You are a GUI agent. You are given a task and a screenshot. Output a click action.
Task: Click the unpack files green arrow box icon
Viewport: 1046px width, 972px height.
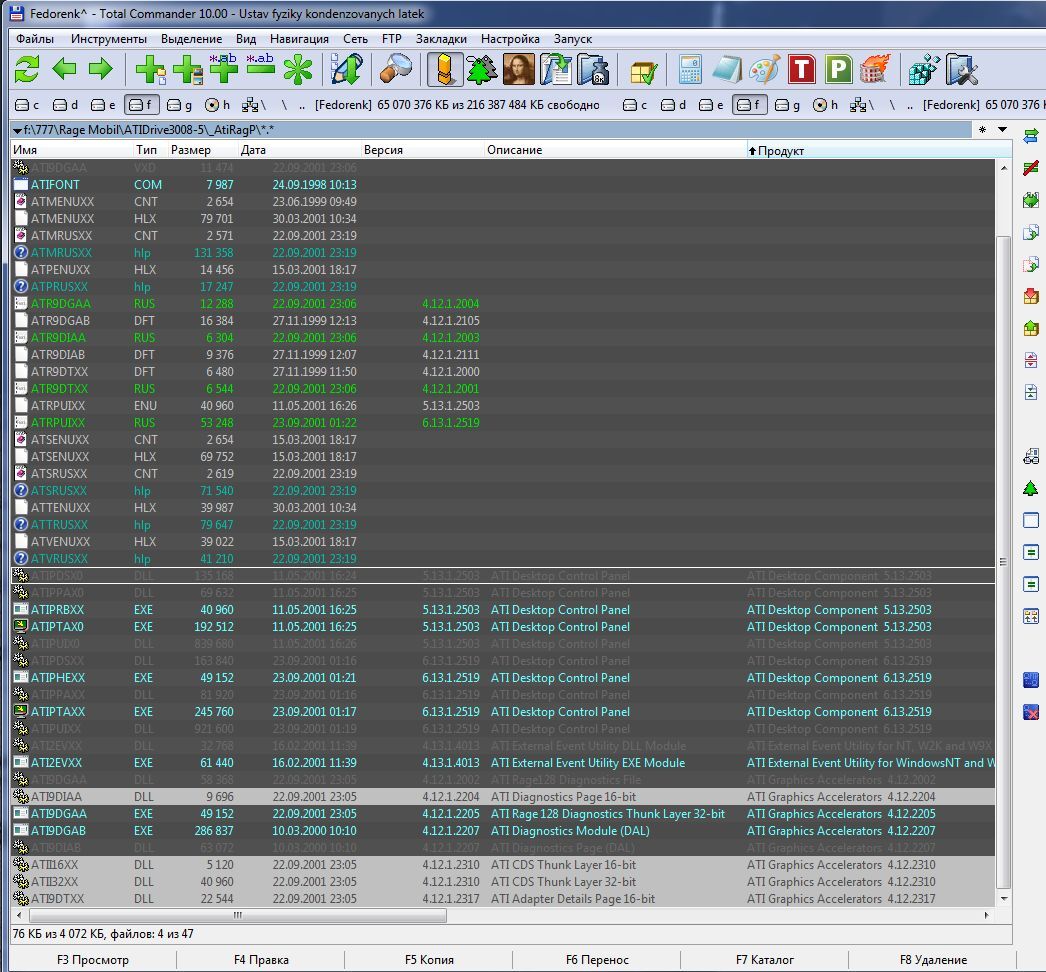pyautogui.click(x=1031, y=328)
